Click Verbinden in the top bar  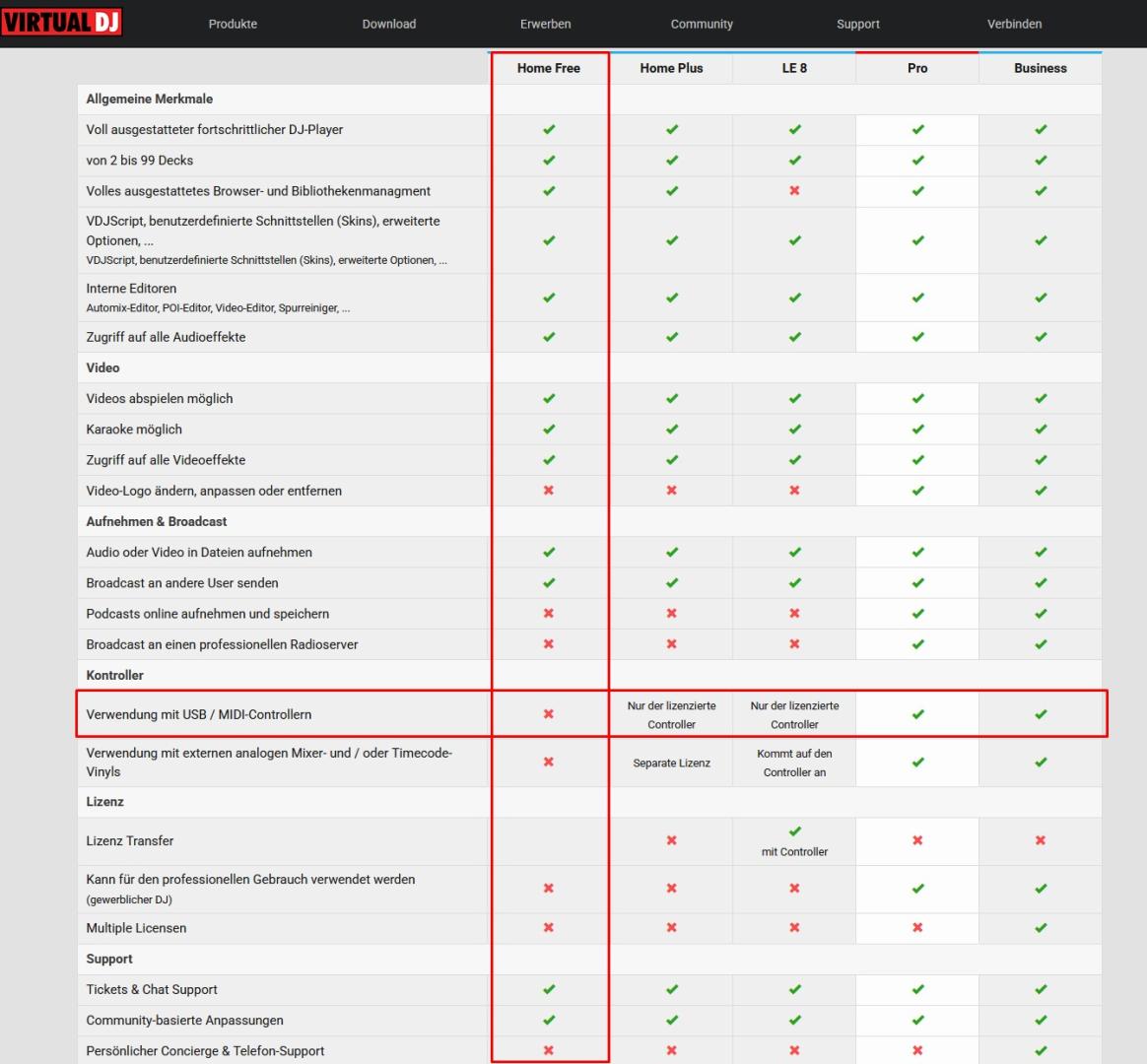[x=1014, y=24]
